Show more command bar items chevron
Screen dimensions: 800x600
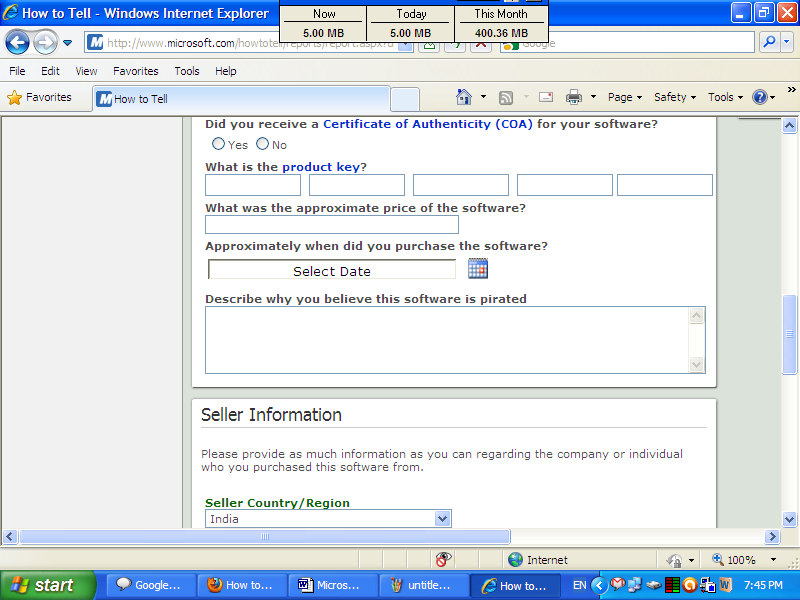[791, 90]
